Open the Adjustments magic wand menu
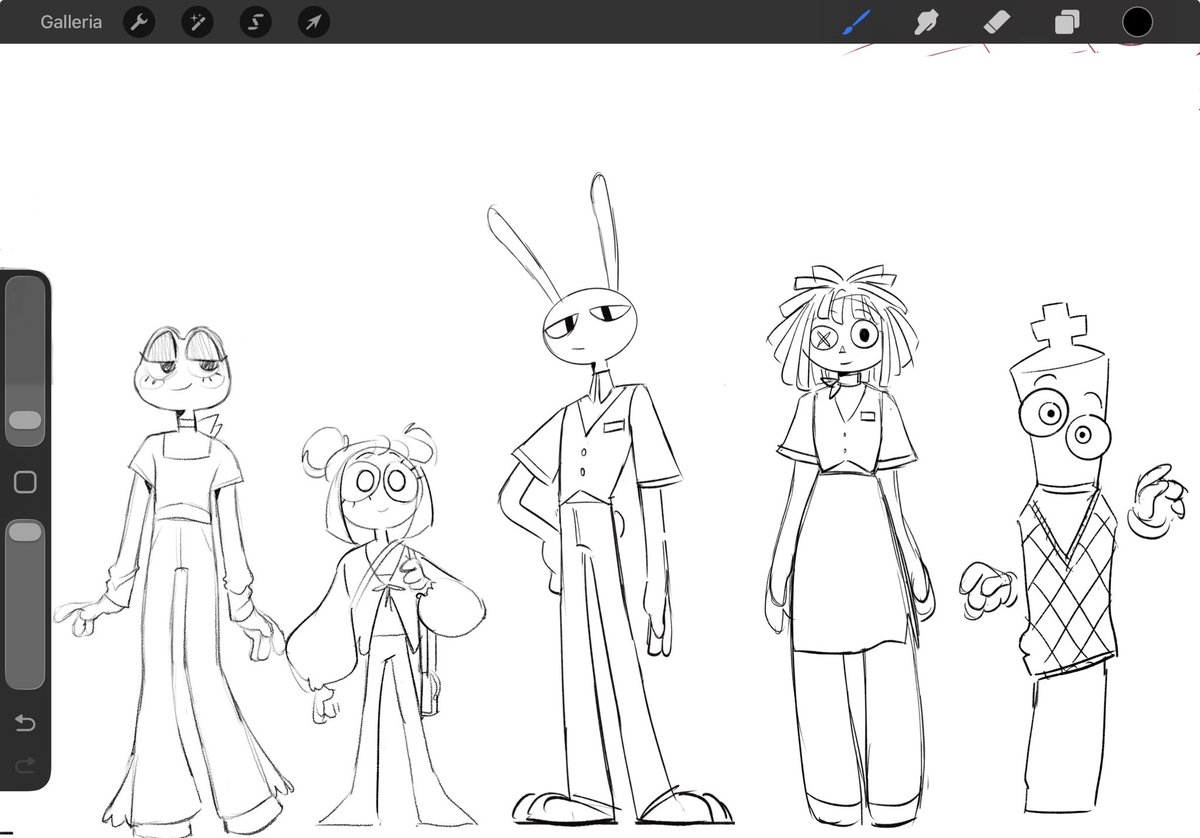Viewport: 1200px width, 838px height. [197, 22]
